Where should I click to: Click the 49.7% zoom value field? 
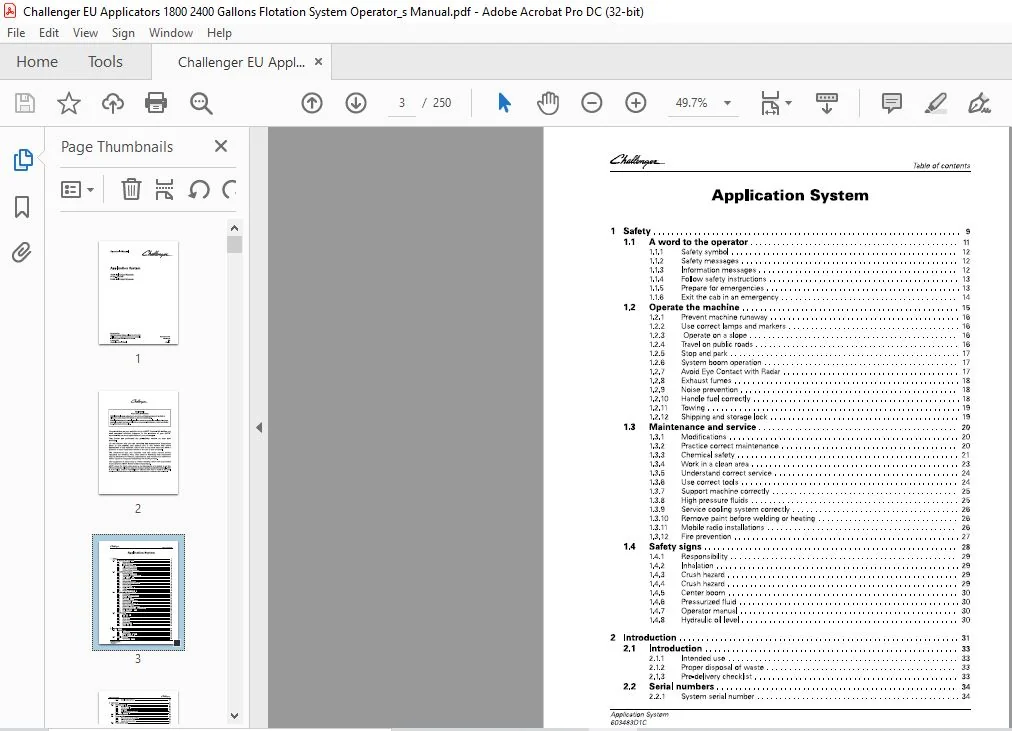pos(692,103)
